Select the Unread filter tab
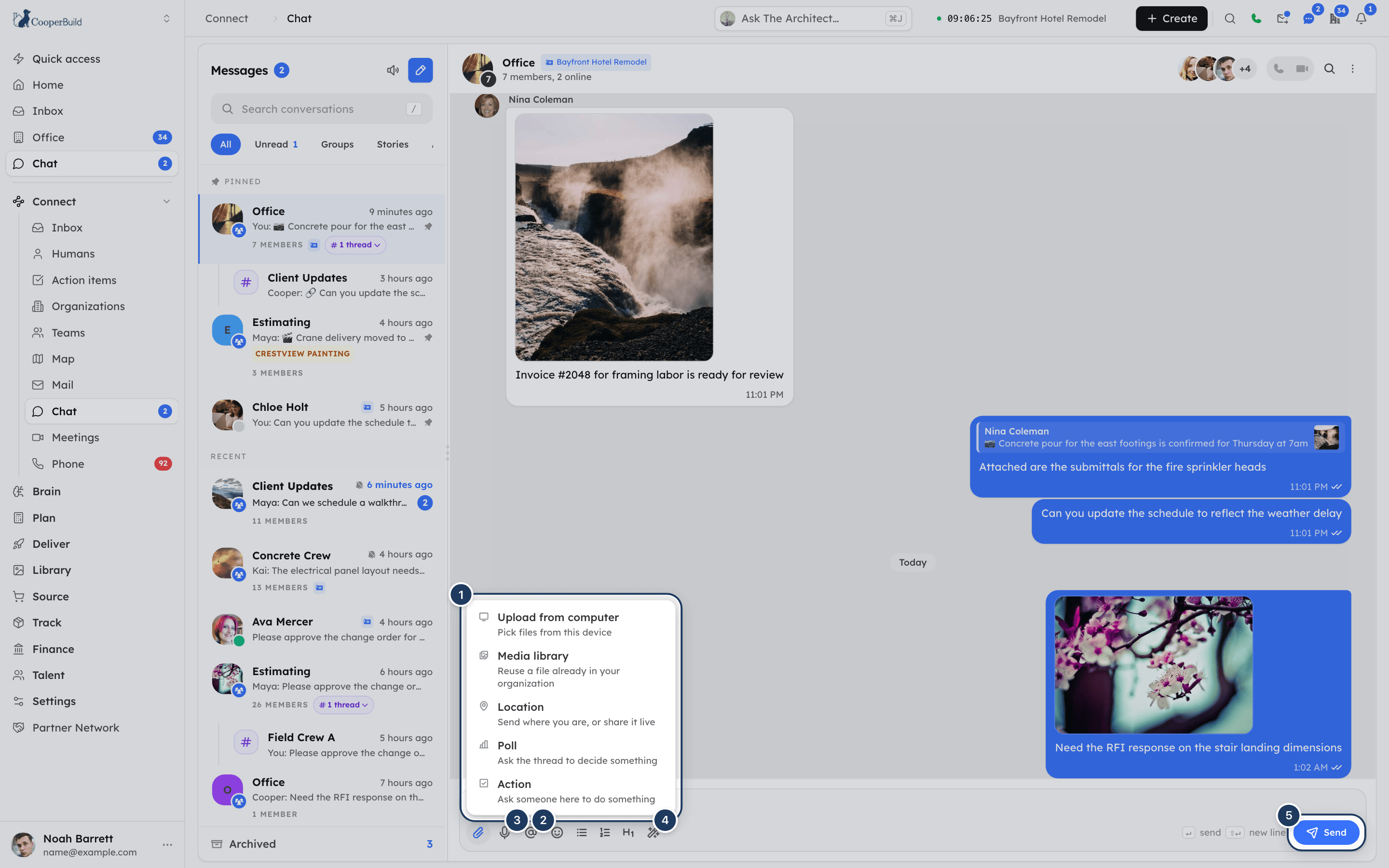The width and height of the screenshot is (1389, 868). (x=276, y=144)
